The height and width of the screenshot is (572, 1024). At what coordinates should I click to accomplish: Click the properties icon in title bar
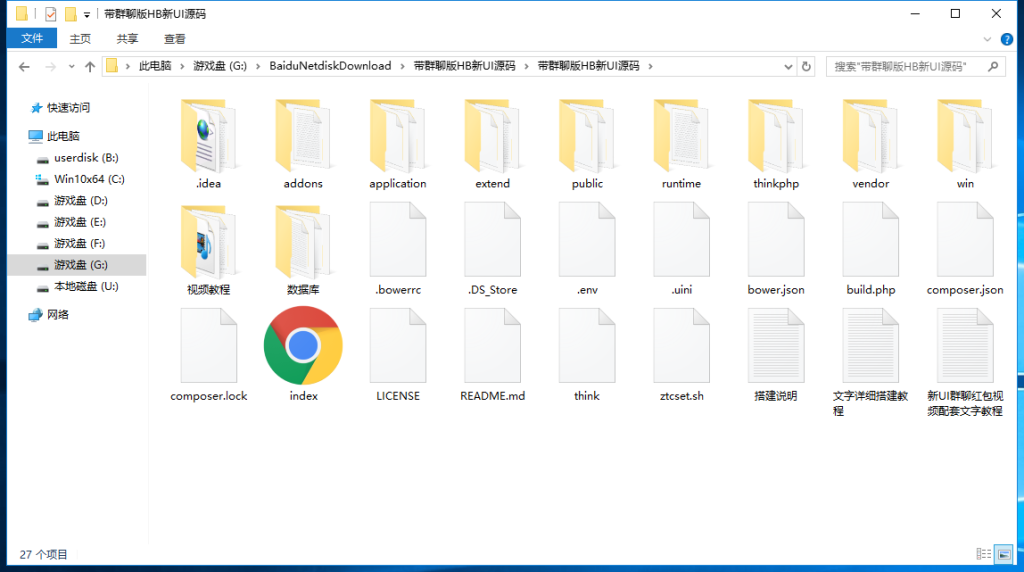pyautogui.click(x=50, y=14)
